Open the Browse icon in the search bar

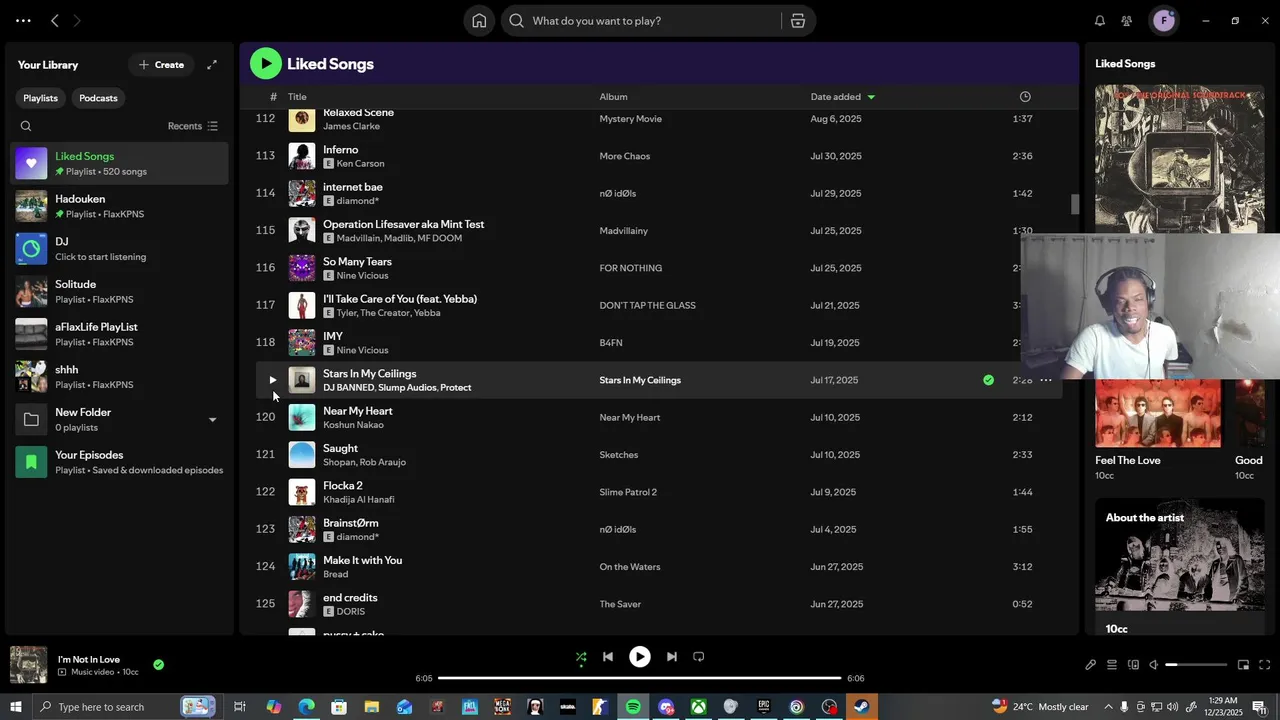797,20
